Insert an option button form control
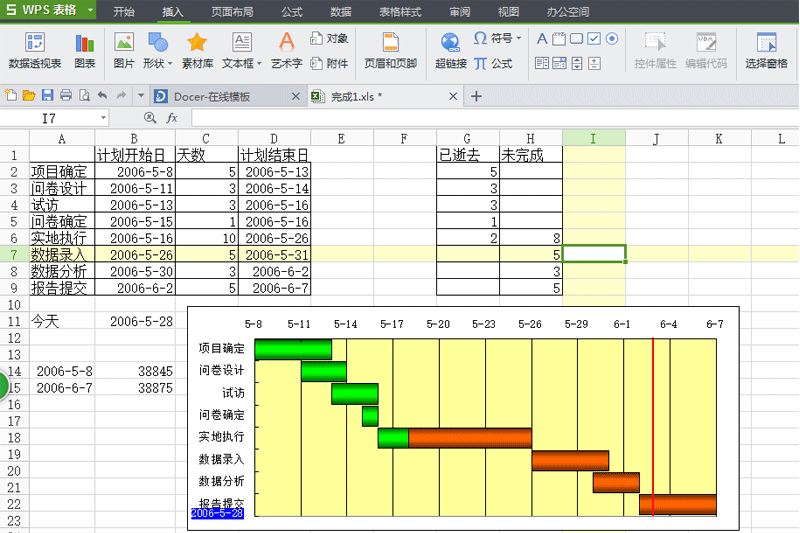The width and height of the screenshot is (800, 533). point(612,39)
